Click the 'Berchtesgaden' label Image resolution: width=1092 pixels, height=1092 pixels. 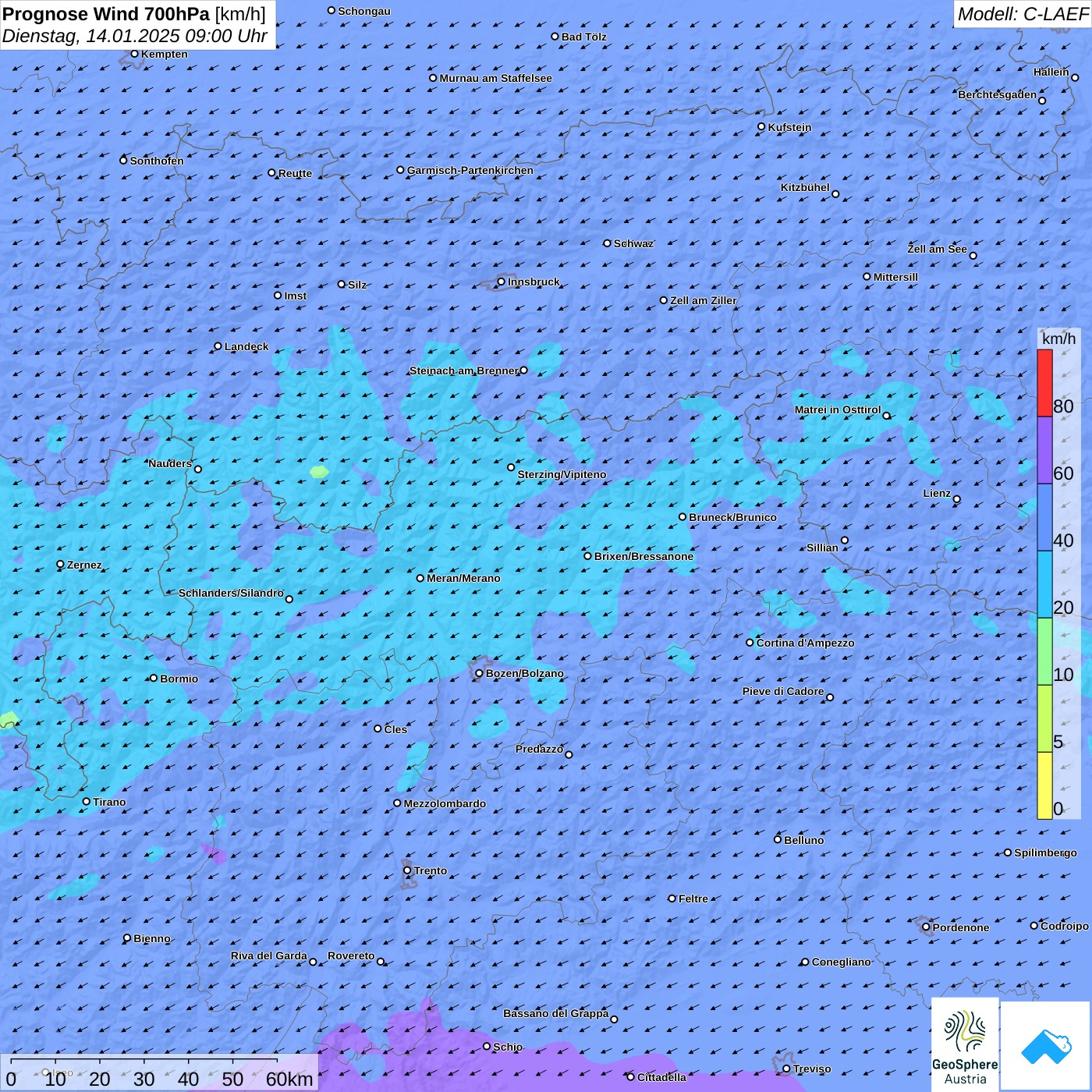997,94
